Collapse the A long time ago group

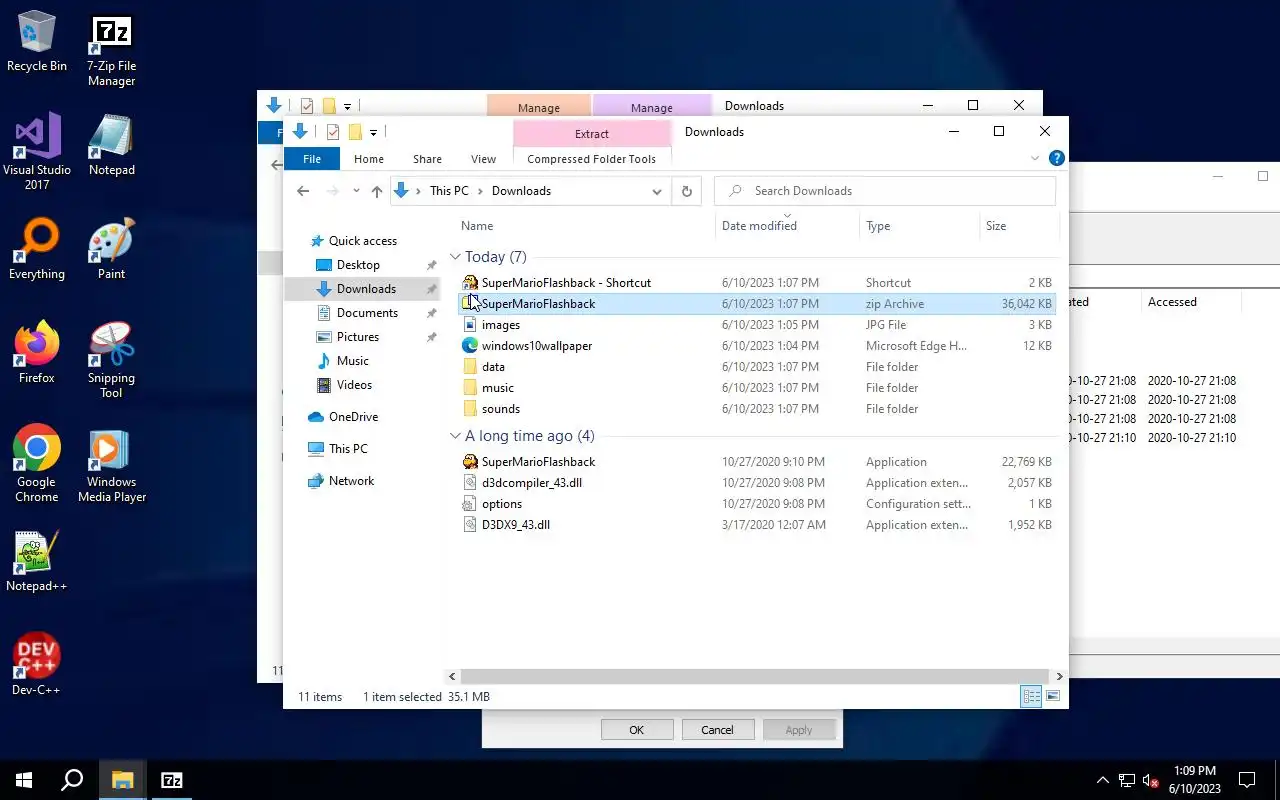click(455, 436)
